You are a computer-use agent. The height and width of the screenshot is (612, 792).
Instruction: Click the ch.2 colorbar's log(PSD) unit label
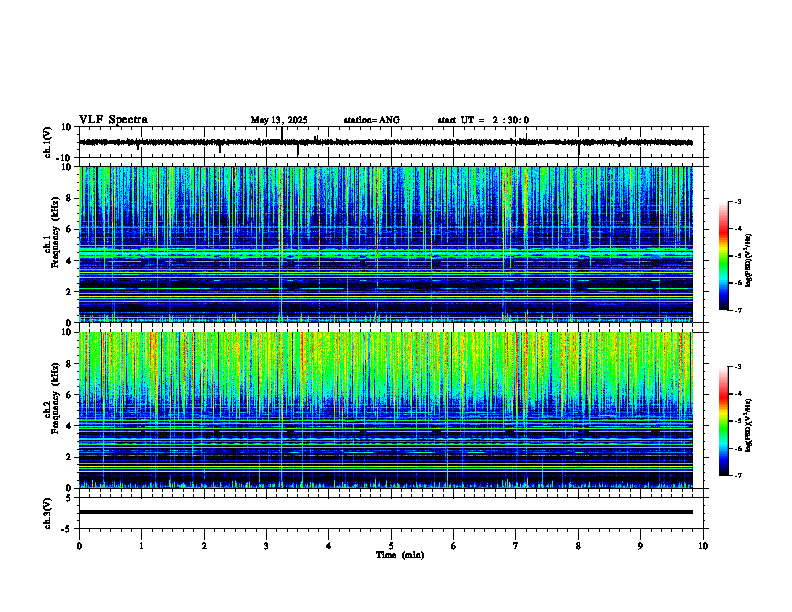pyautogui.click(x=749, y=425)
